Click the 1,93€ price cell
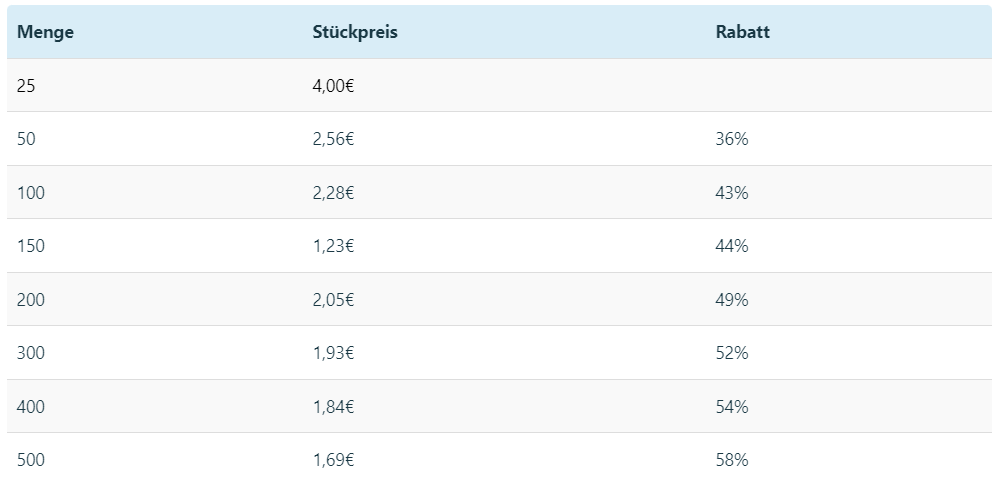Viewport: 1007px width, 502px height. pyautogui.click(x=333, y=353)
